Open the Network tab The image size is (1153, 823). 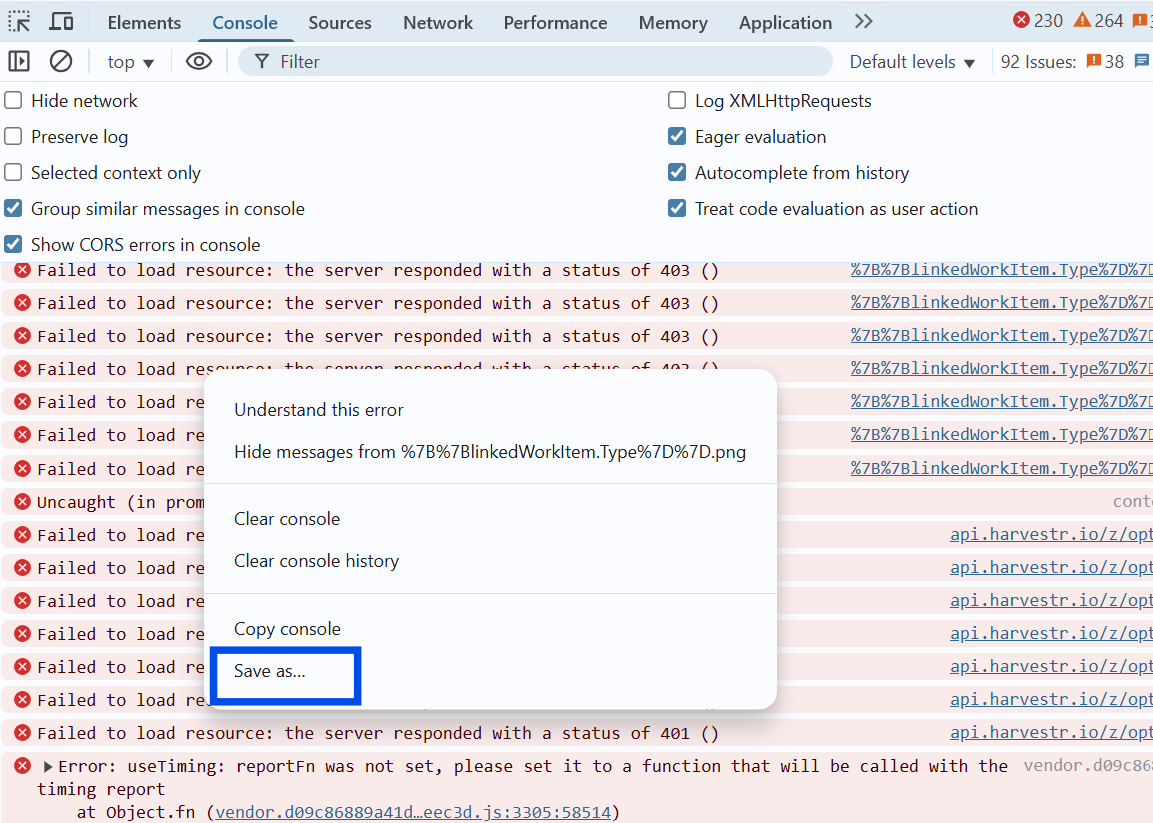pyautogui.click(x=438, y=23)
